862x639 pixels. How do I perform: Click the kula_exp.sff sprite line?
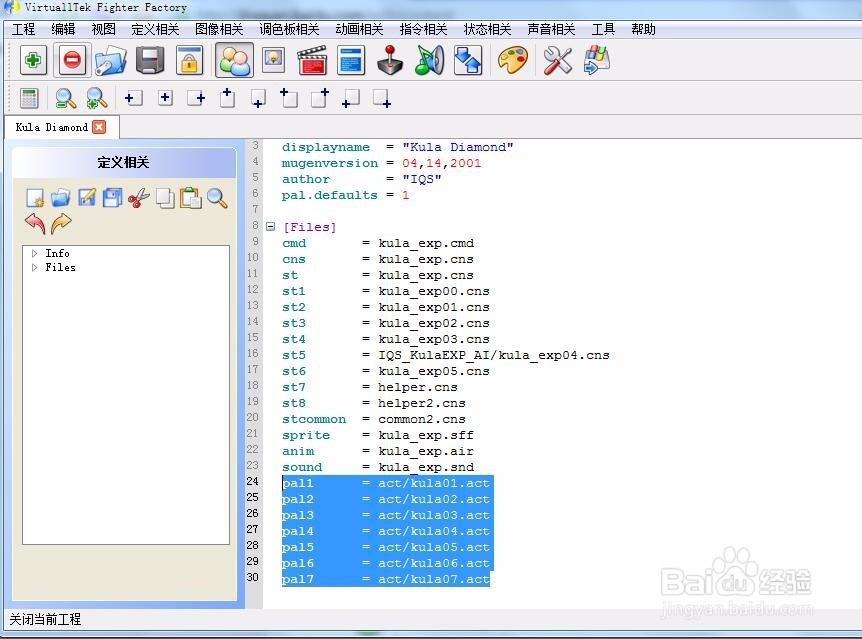(378, 435)
